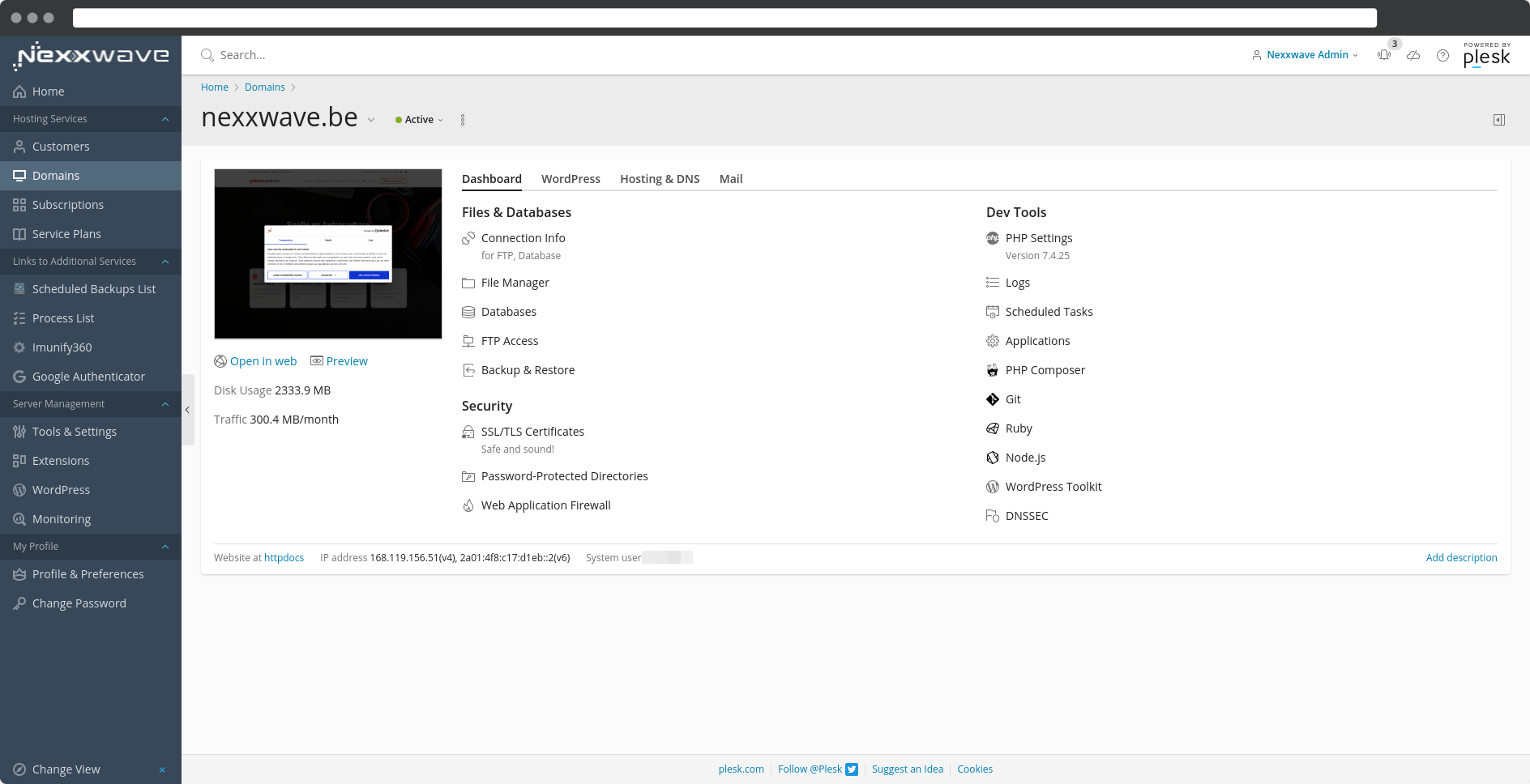1530x784 pixels.
Task: Click the browser address bar
Action: [724, 18]
